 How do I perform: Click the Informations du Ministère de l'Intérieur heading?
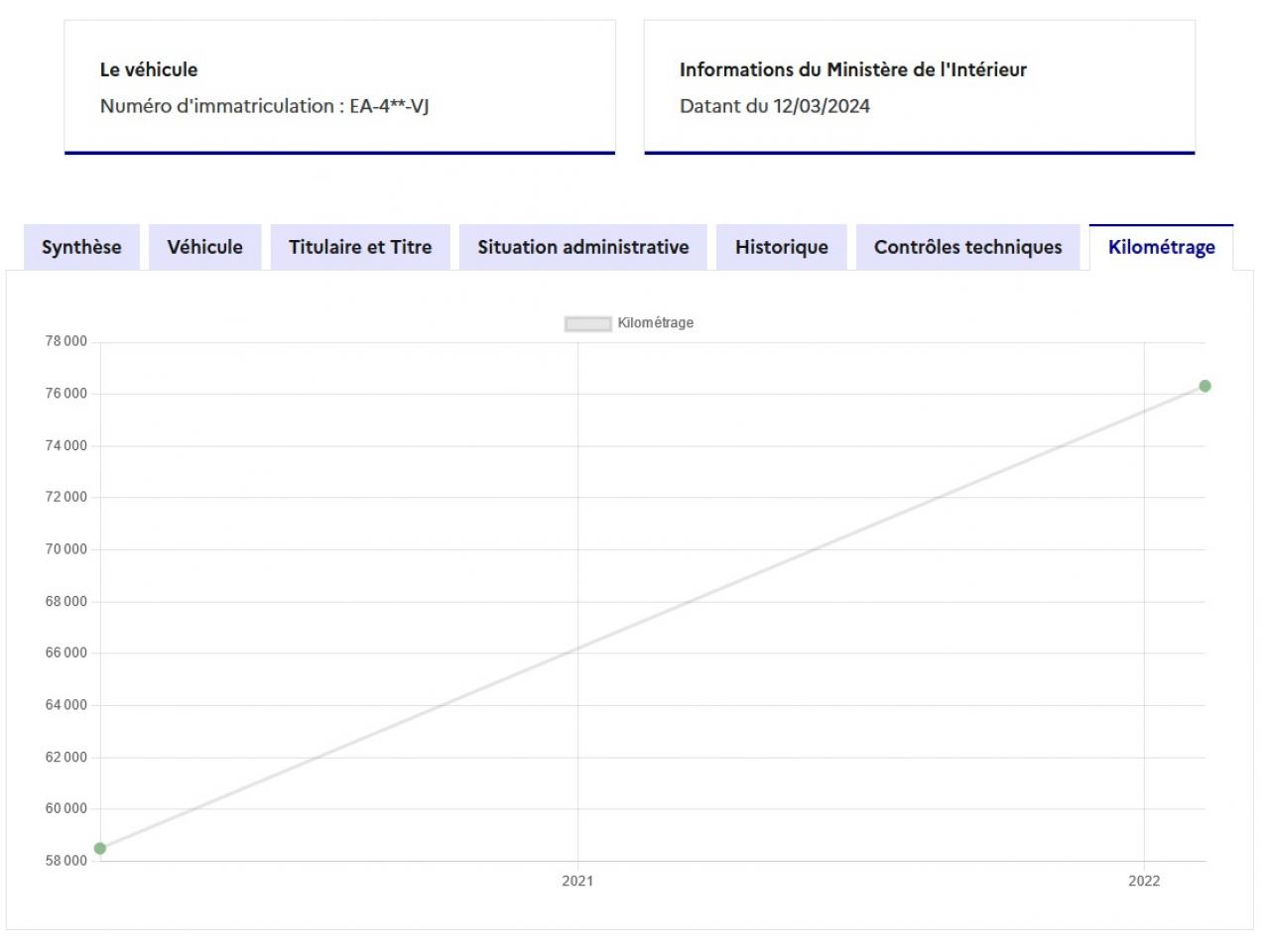pyautogui.click(x=852, y=69)
